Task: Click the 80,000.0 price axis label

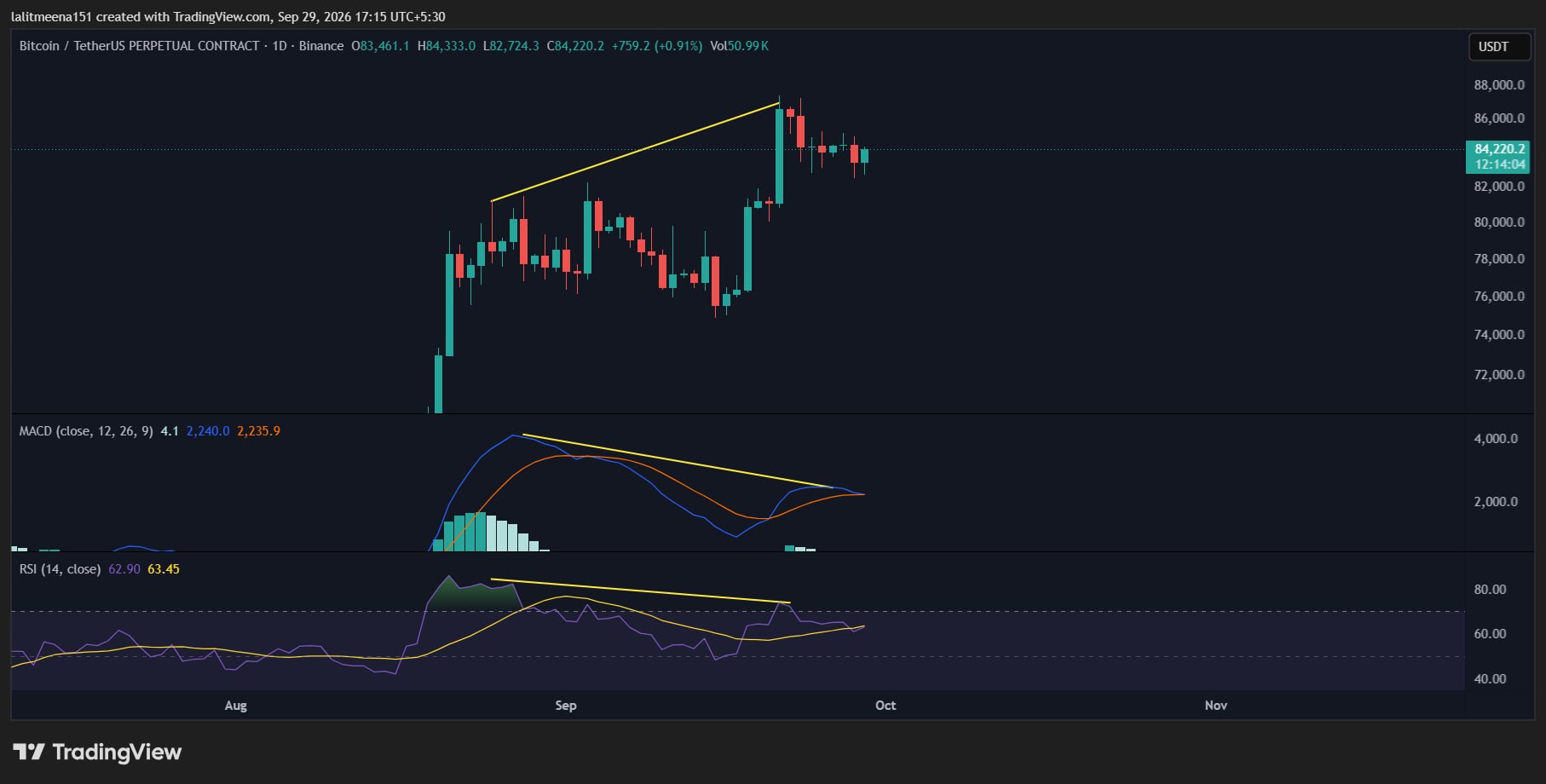Action: click(1499, 222)
